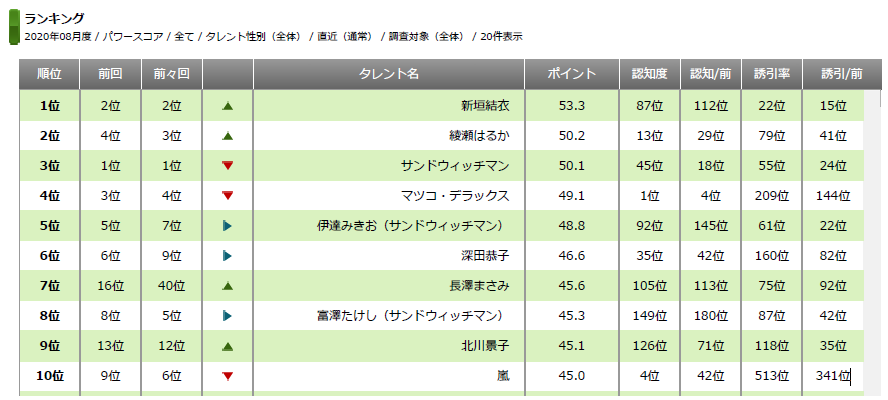This screenshot has height=400, width=888.
Task: Click the up arrow icon for 綾瀬はるか
Action: coord(228,135)
